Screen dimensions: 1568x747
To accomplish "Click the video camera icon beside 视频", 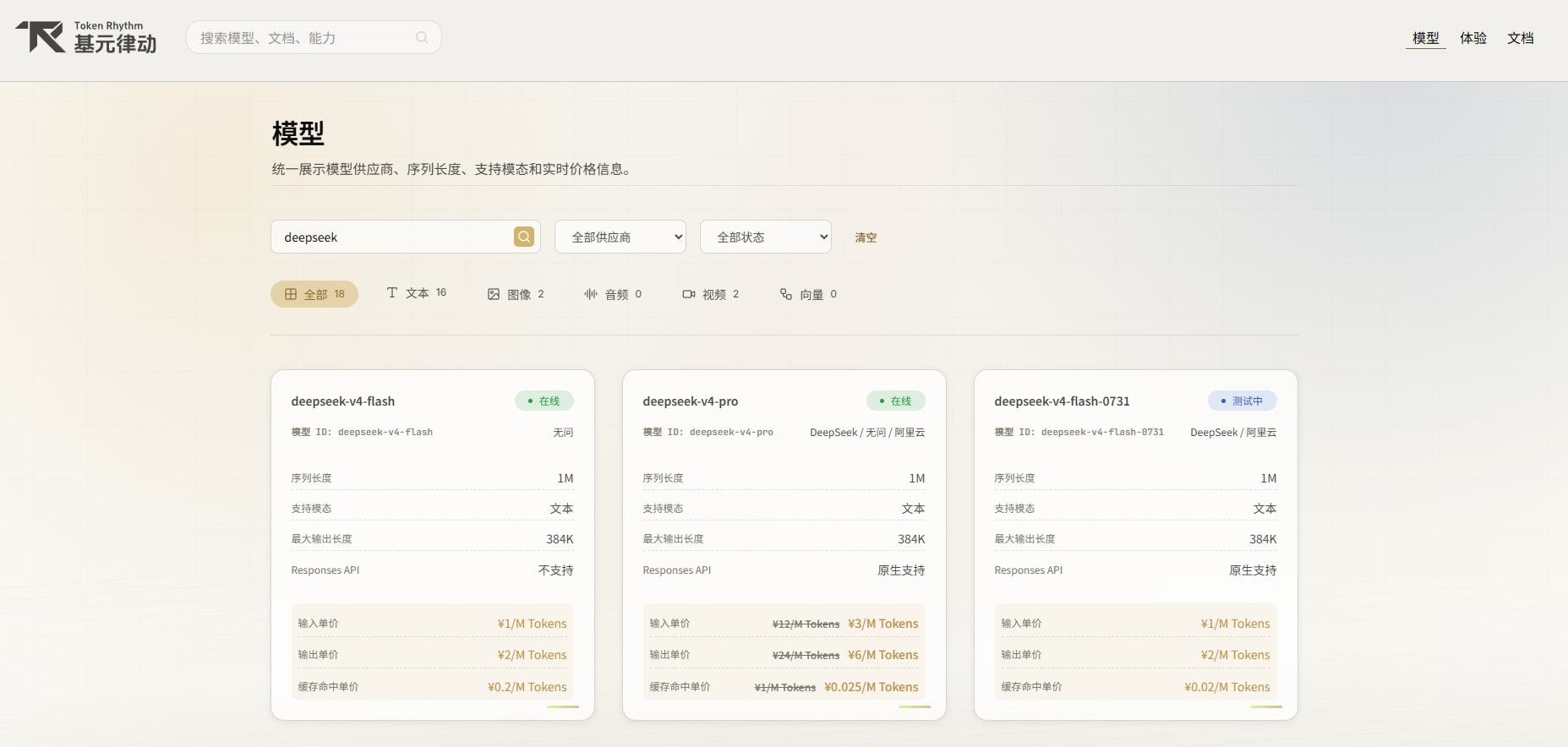I will tap(689, 294).
